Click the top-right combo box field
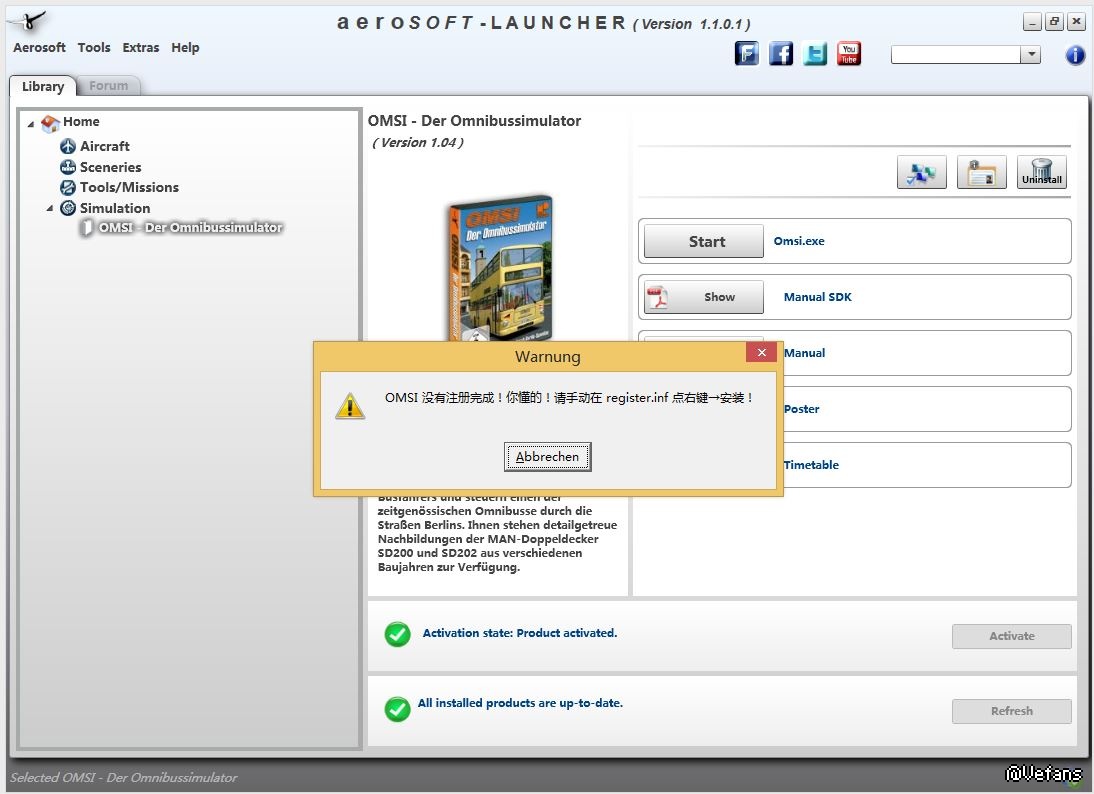Screen dimensions: 1094x794 955,54
